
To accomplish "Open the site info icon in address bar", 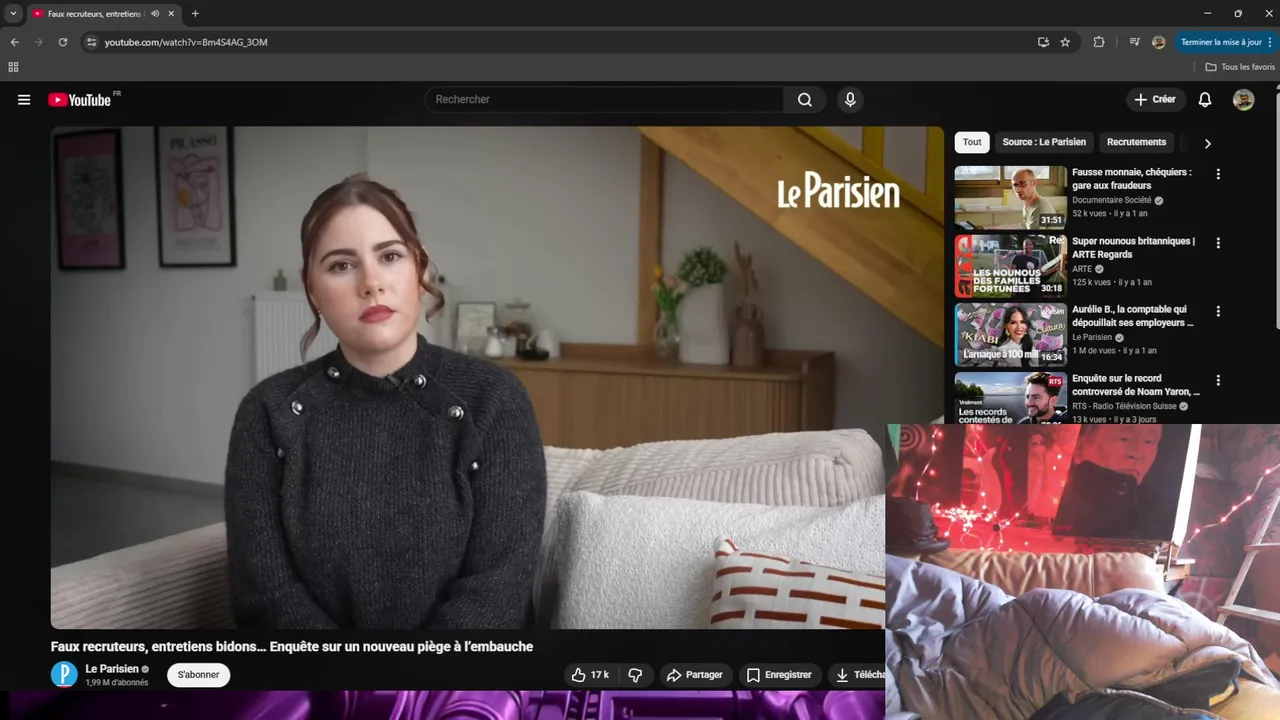I will (91, 42).
